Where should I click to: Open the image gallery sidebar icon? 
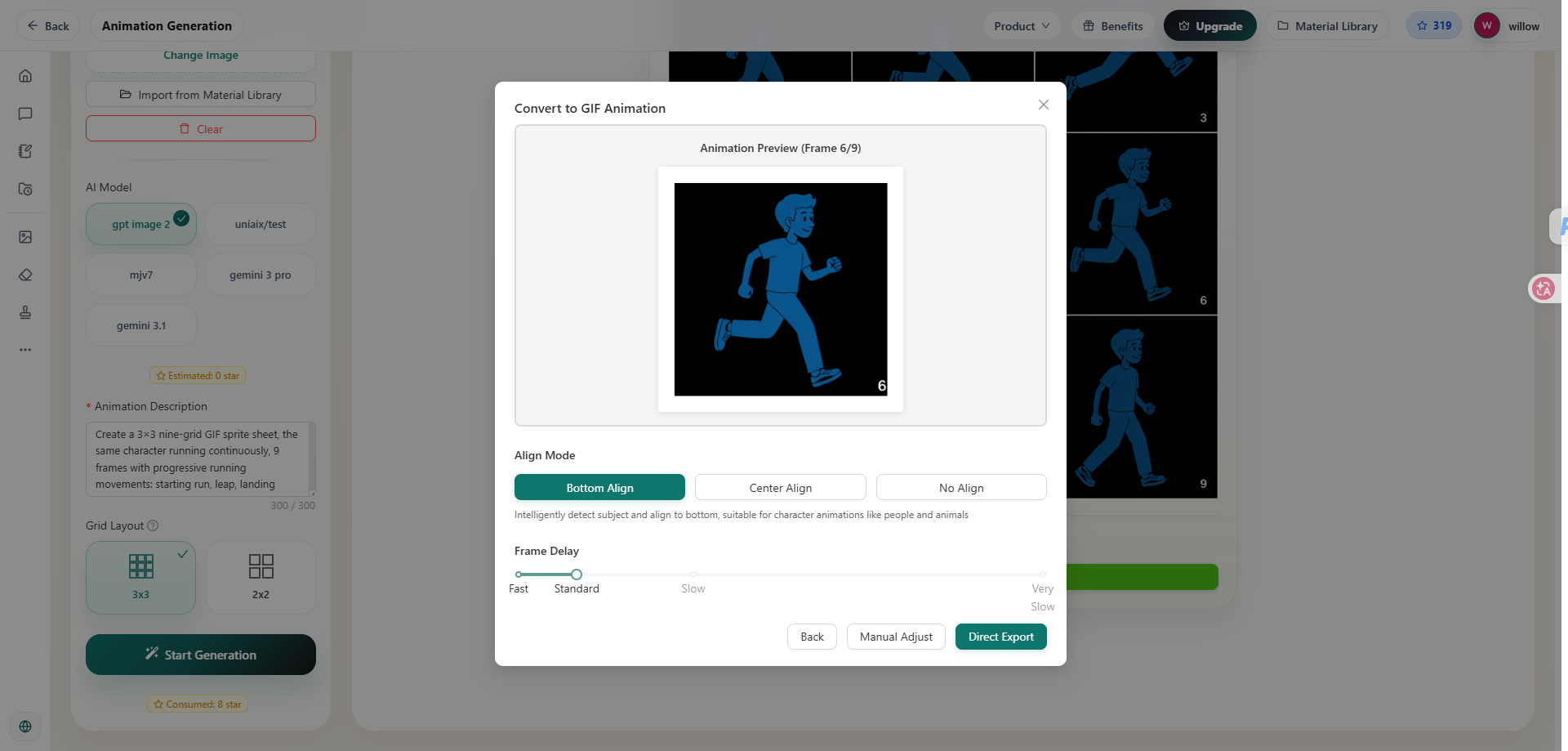click(x=25, y=237)
